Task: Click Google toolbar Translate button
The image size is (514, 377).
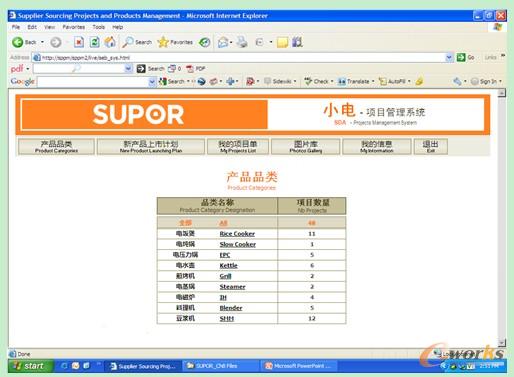Action: (x=355, y=81)
